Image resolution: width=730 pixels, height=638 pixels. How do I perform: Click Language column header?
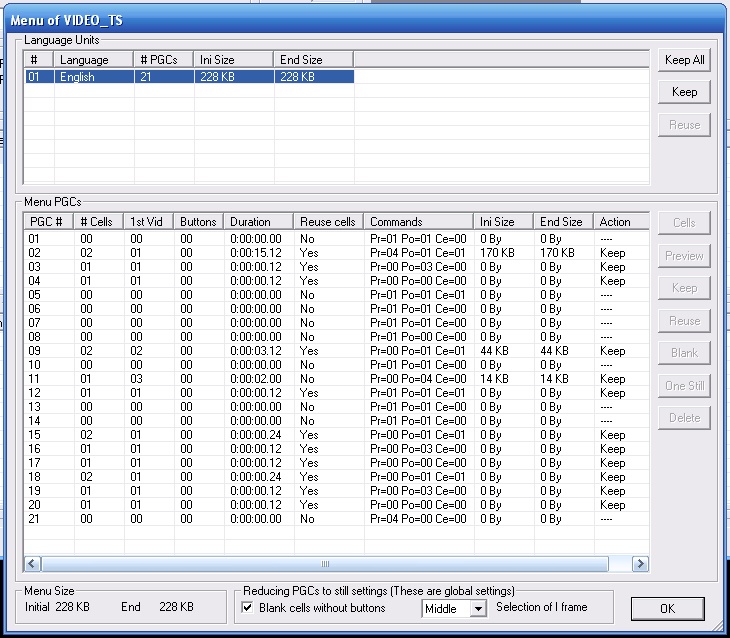pos(94,60)
